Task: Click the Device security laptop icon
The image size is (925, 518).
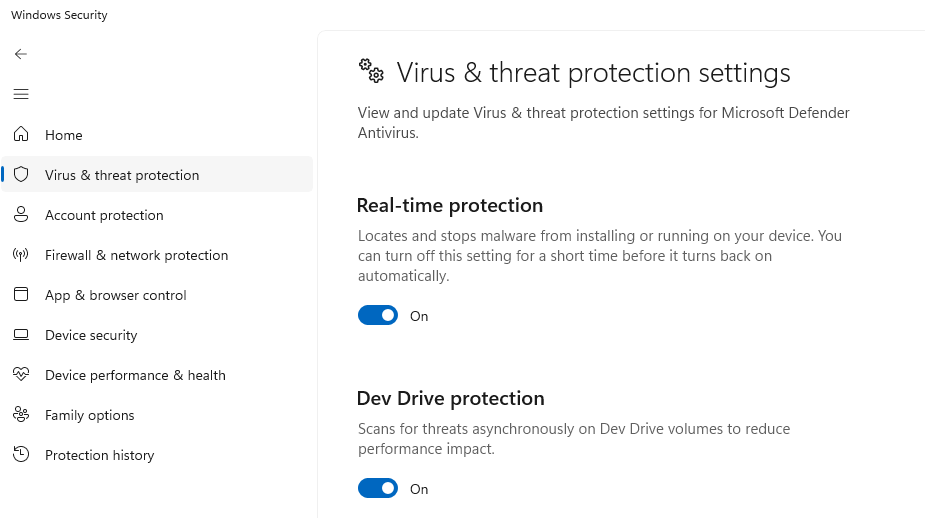Action: (x=21, y=335)
